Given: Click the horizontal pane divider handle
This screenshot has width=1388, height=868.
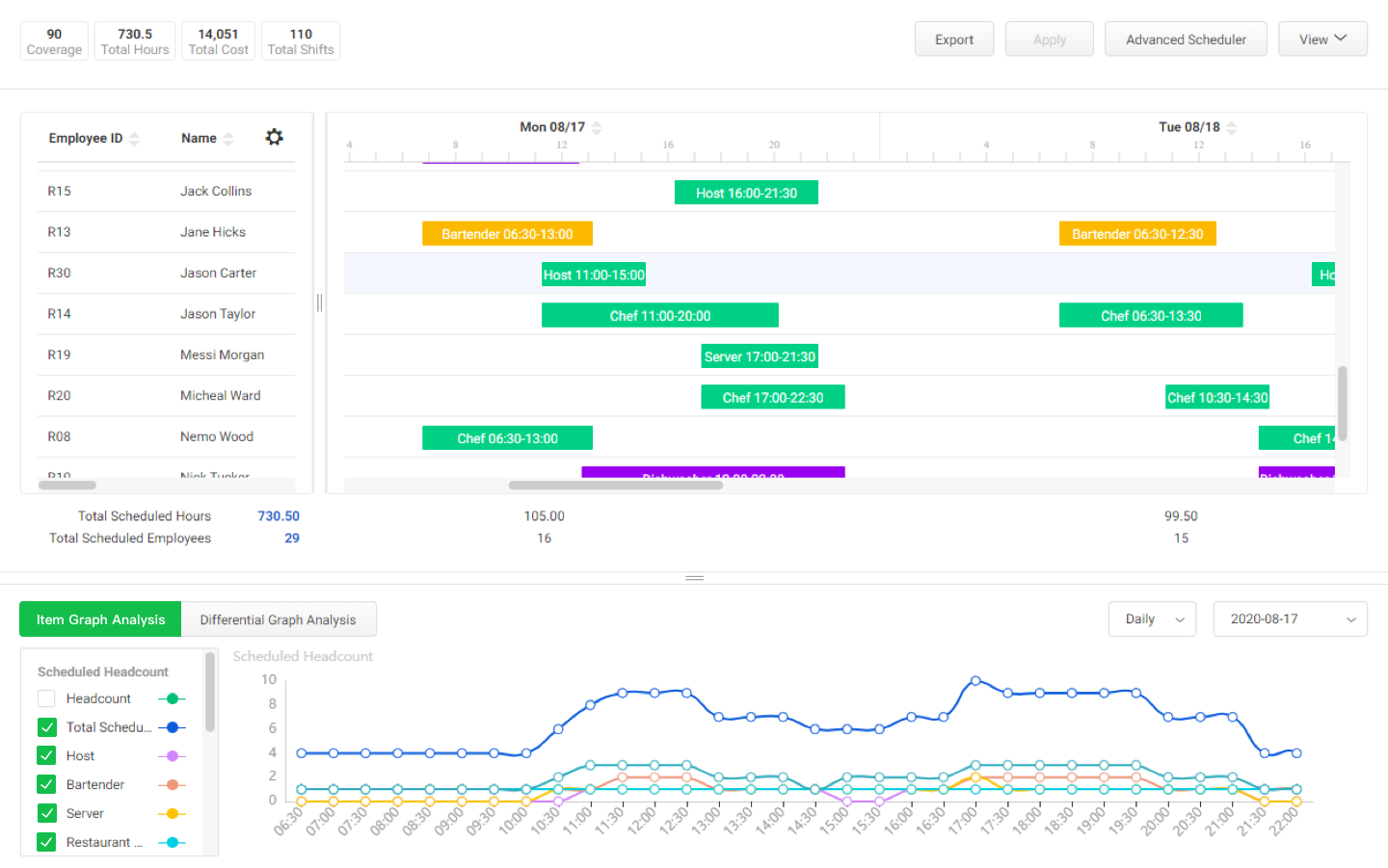Looking at the screenshot, I should 694,578.
